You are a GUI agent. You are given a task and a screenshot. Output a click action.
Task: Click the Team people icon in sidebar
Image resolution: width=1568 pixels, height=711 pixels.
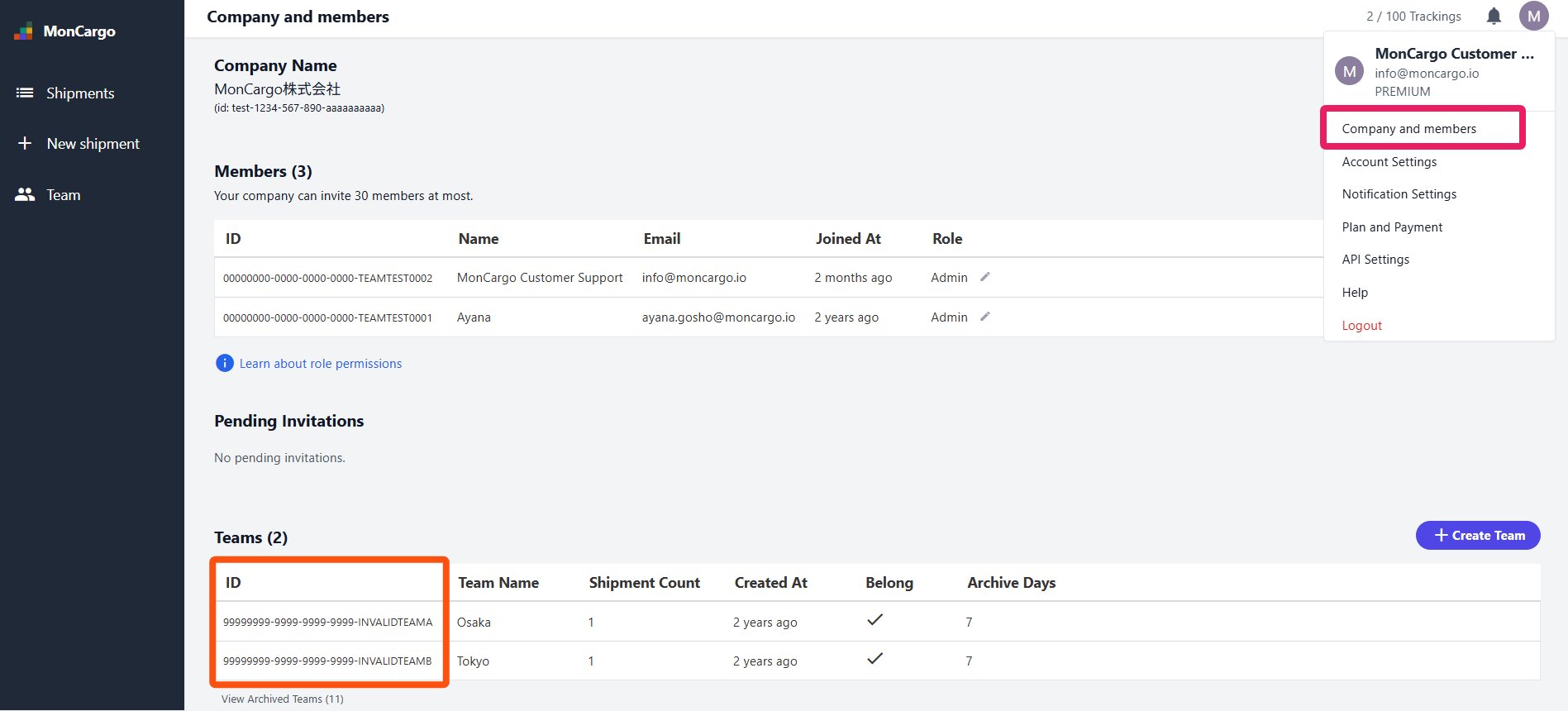tap(25, 195)
